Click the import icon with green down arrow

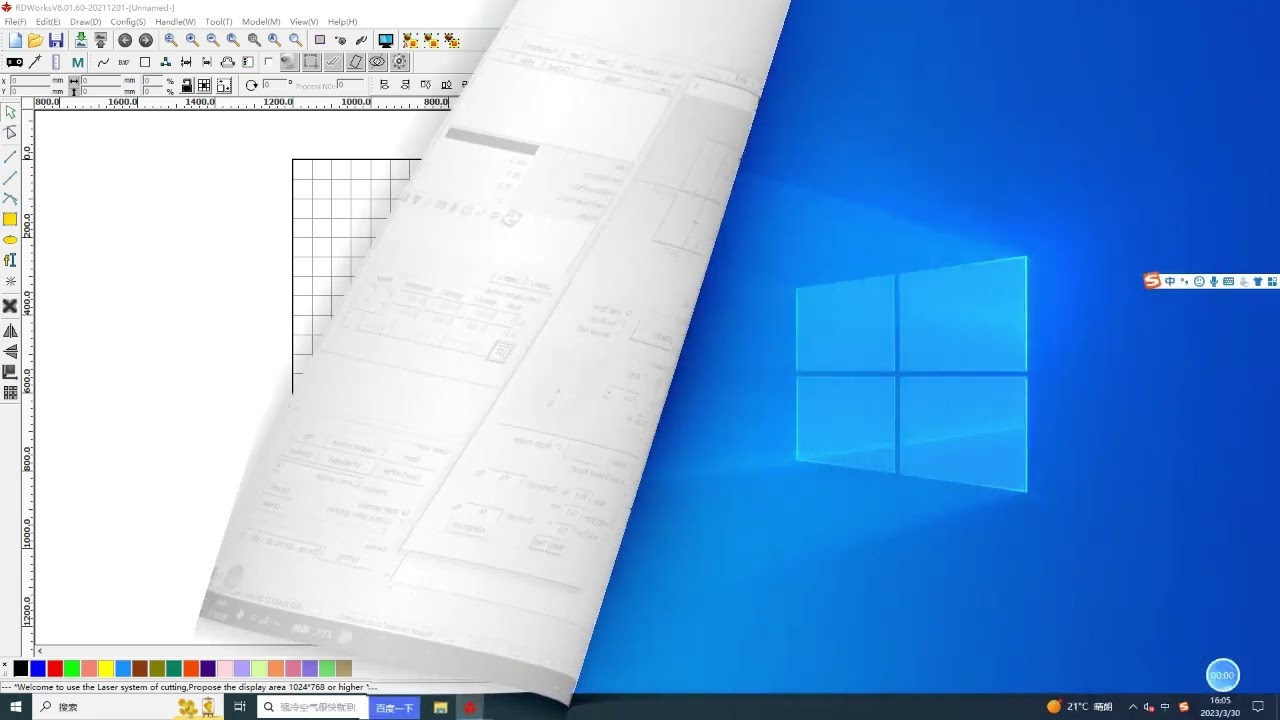click(x=81, y=40)
